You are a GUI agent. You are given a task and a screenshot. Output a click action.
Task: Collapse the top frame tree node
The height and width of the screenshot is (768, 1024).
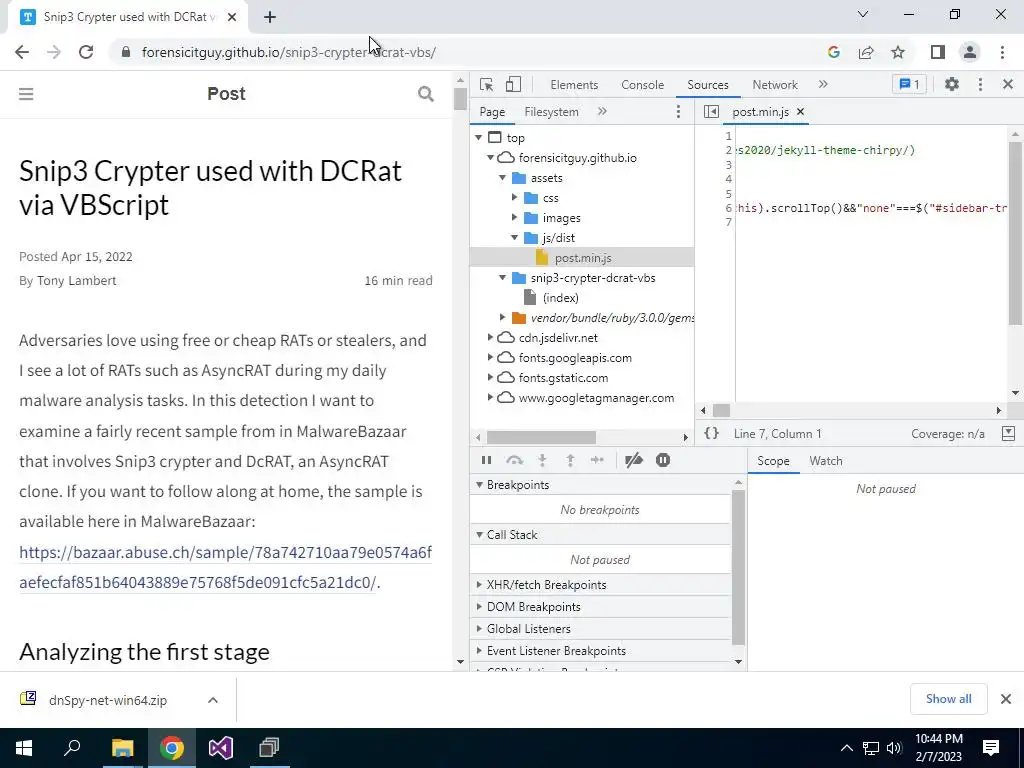(479, 137)
